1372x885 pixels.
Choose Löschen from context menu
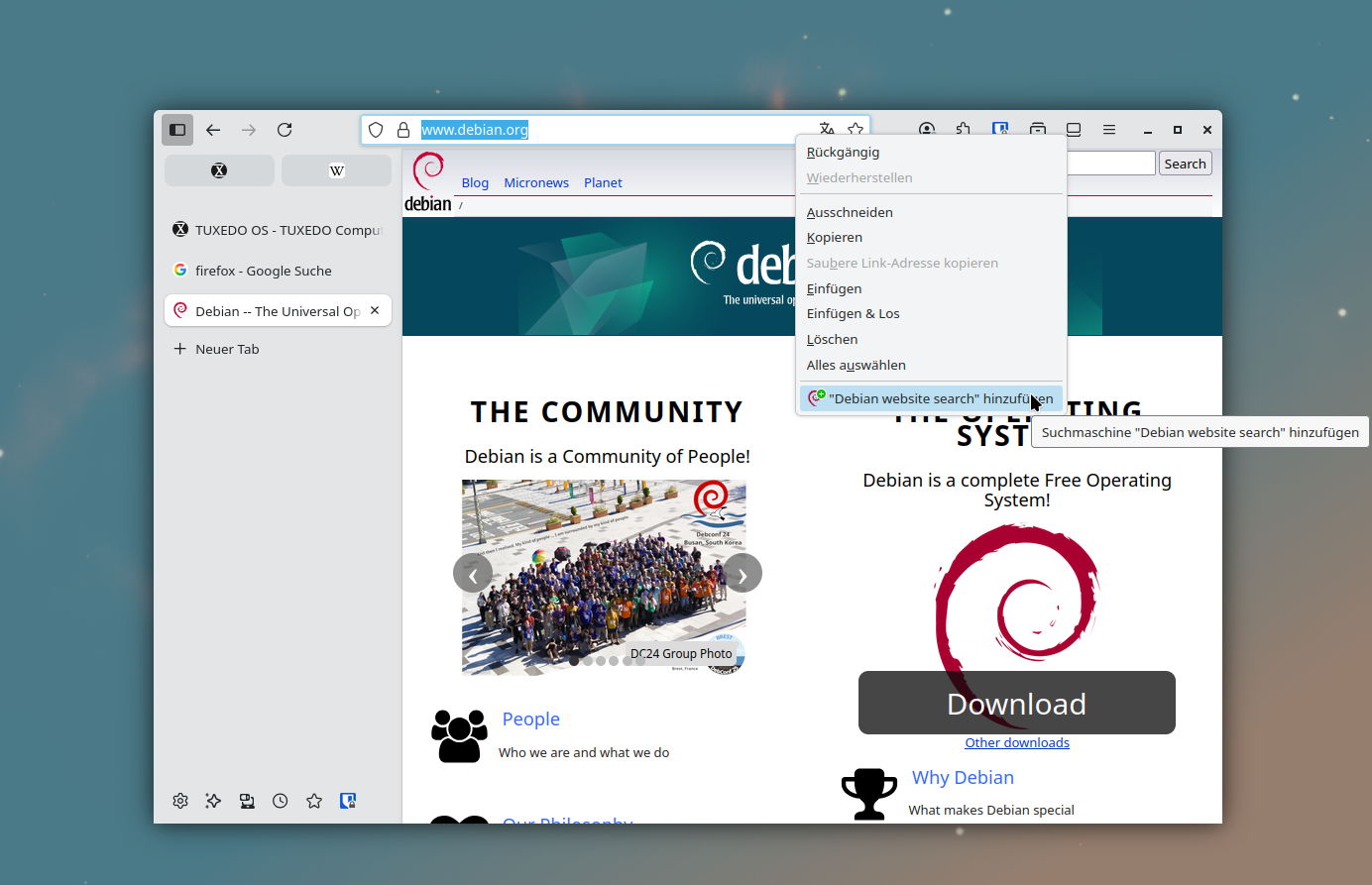(x=931, y=339)
